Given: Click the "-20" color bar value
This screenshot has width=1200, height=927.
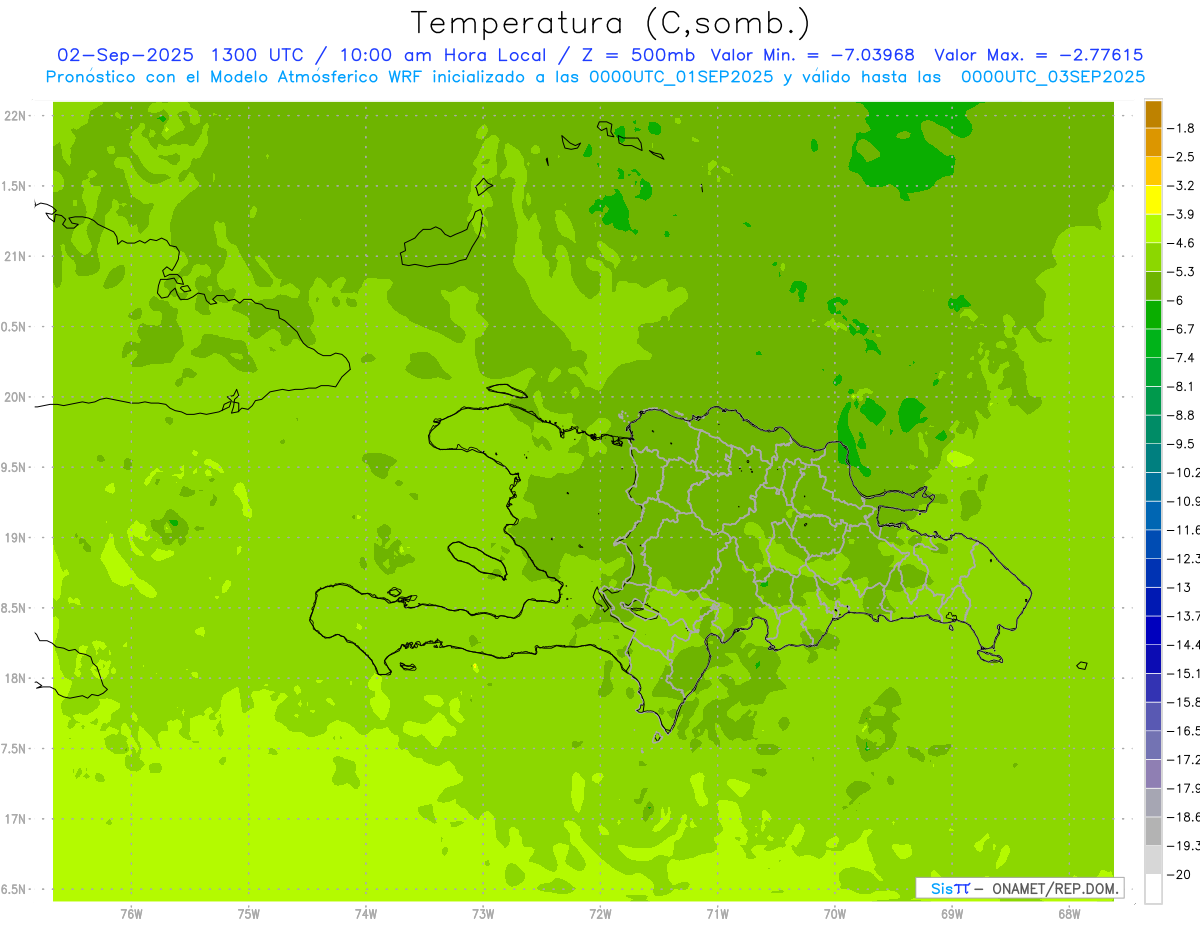Looking at the screenshot, I should pyautogui.click(x=1181, y=874).
